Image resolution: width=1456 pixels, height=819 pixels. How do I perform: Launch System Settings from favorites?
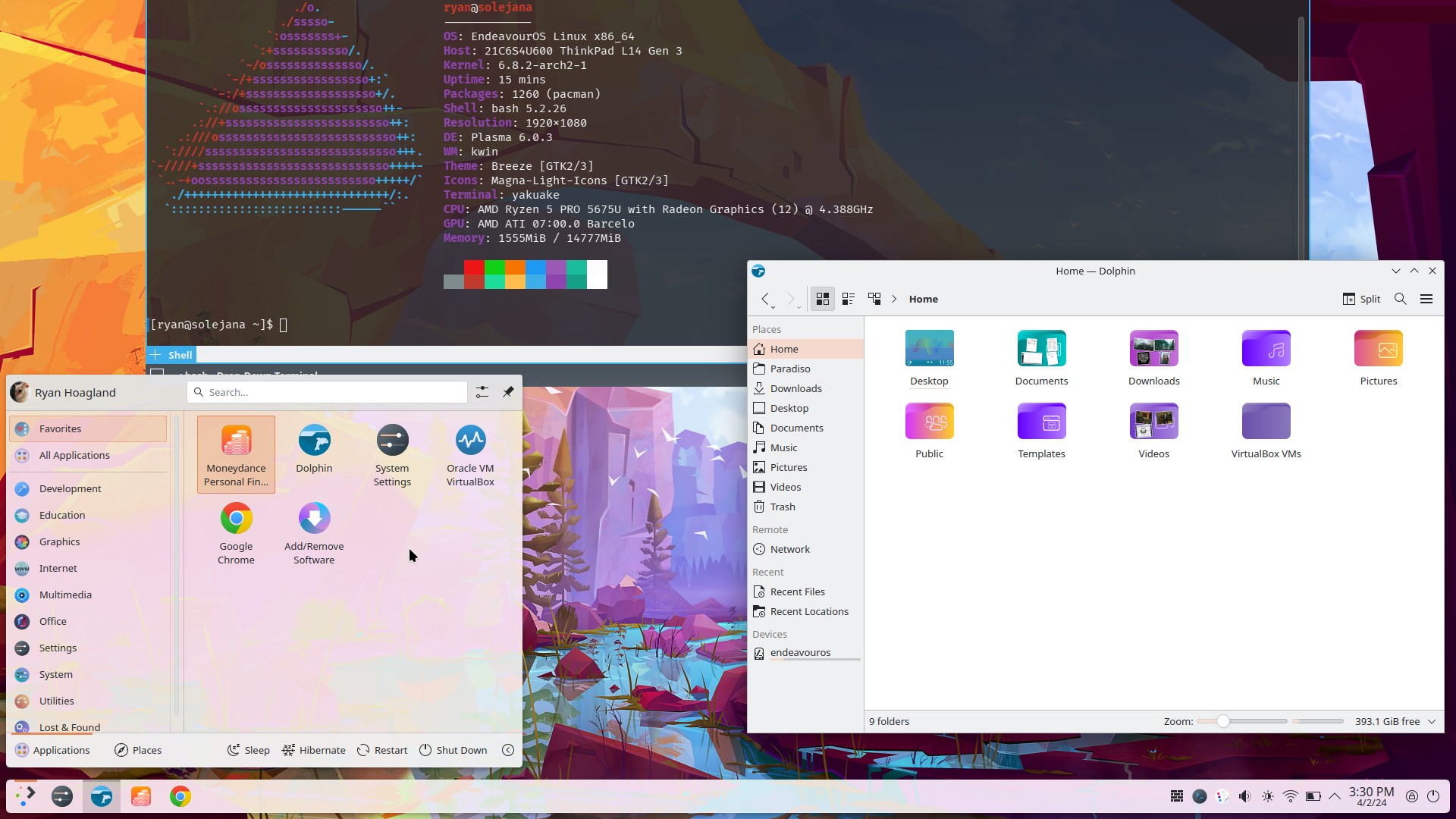point(392,454)
